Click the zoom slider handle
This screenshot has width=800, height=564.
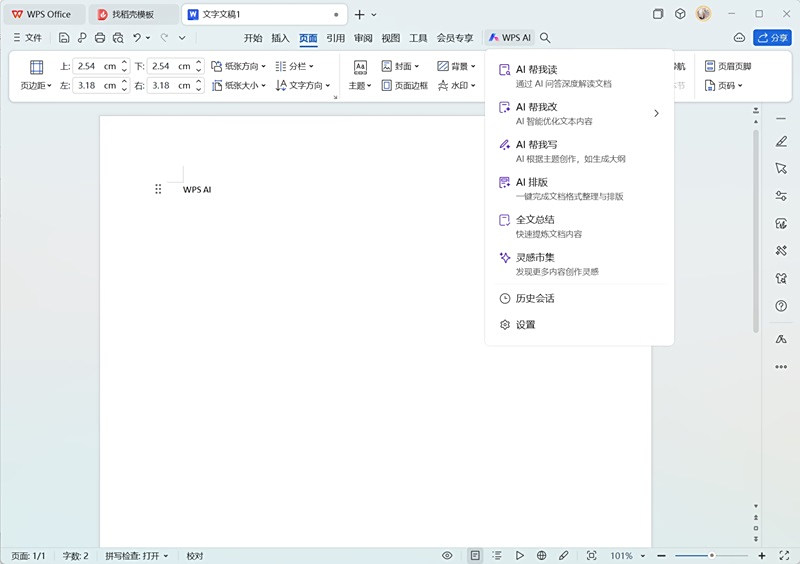coord(711,555)
